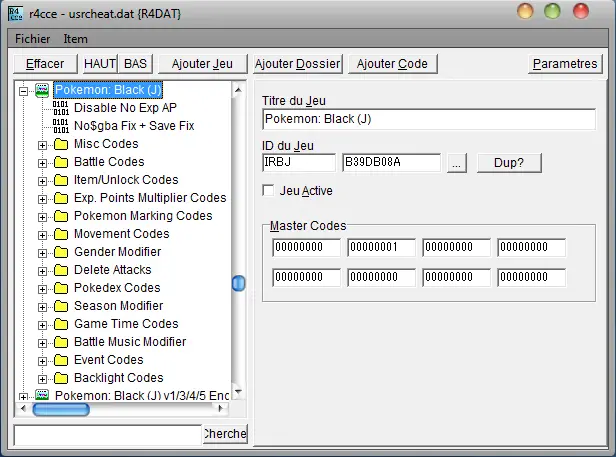
Task: Click the Battle Music Modifier folder icon
Action: (61, 342)
